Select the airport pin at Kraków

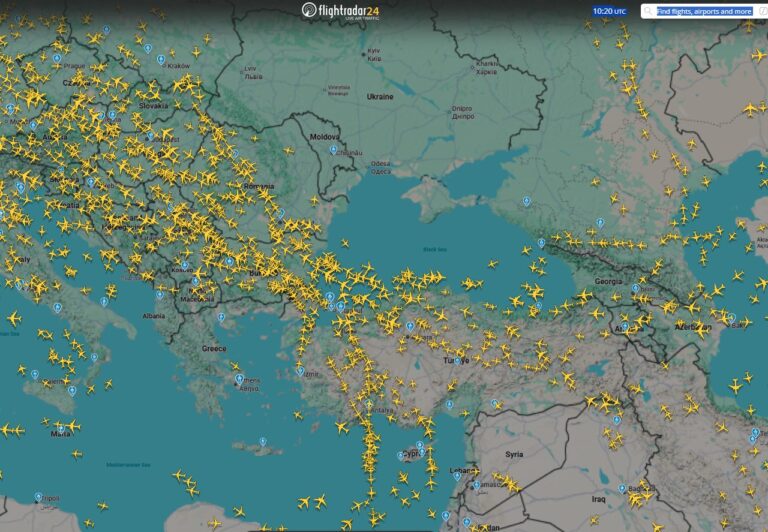point(161,59)
